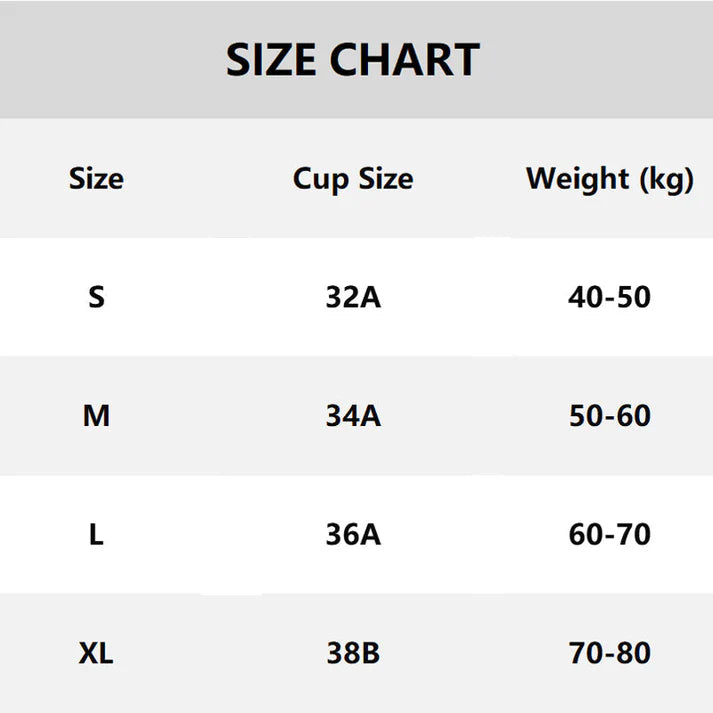Click the word CHART in the title
Viewport: 713px width, 713px height.
[404, 61]
